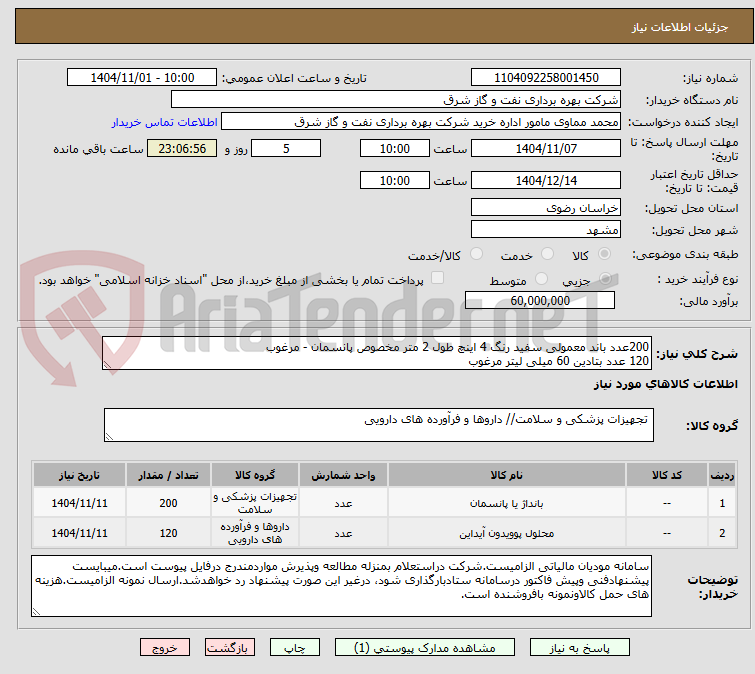Click the تاریخ نیاز column header
Screen dimensions: 755x674
79,475
